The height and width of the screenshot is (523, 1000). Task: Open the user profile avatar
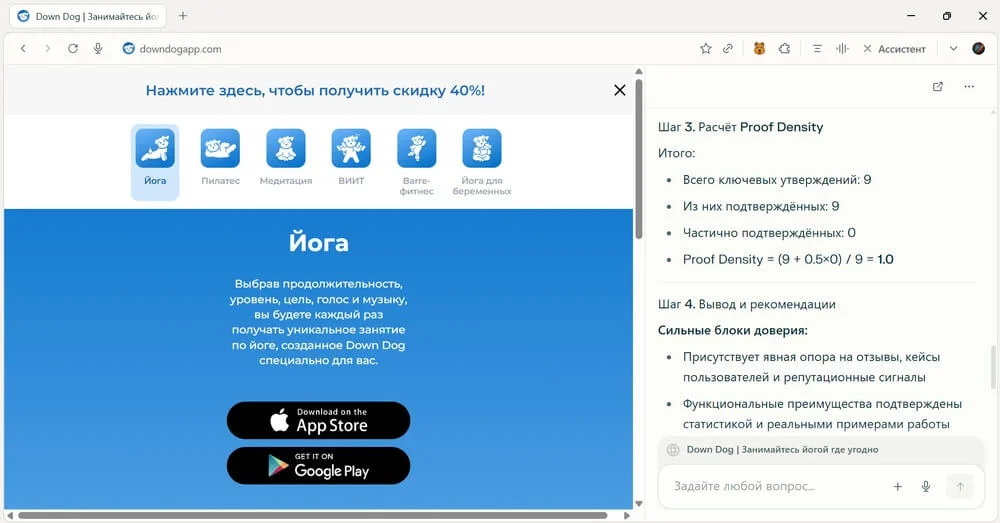coord(978,48)
